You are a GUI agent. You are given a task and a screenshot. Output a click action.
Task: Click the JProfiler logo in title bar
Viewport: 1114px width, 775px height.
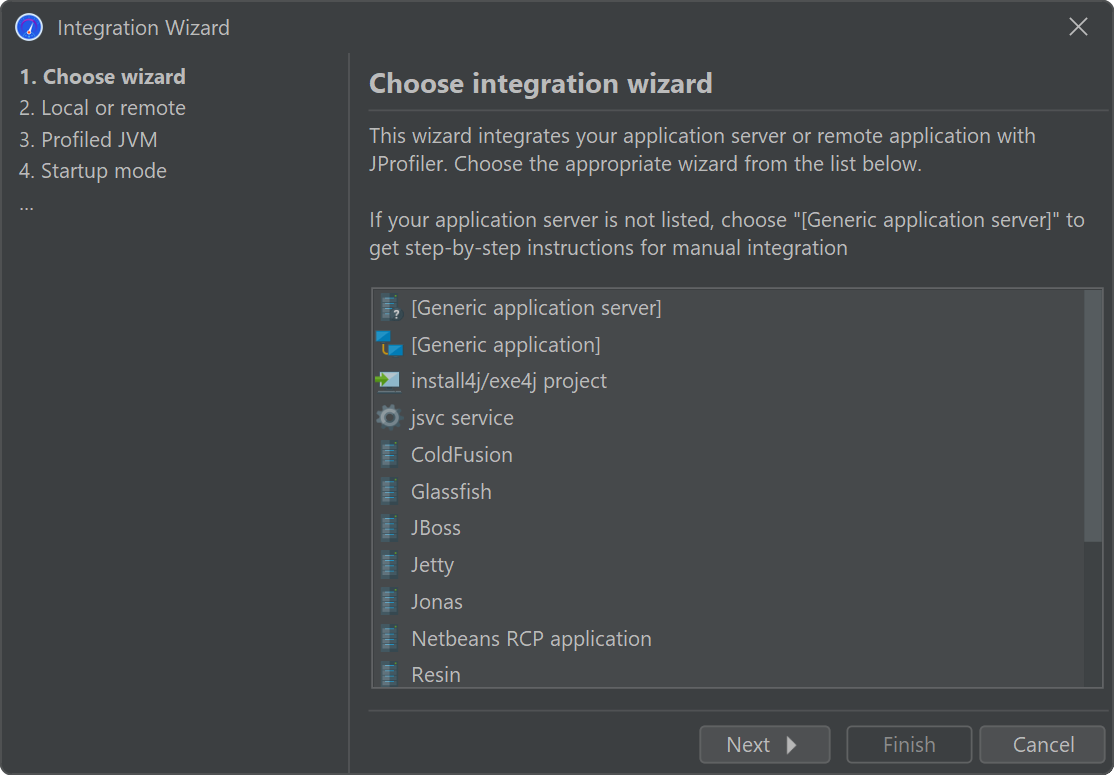coord(29,28)
